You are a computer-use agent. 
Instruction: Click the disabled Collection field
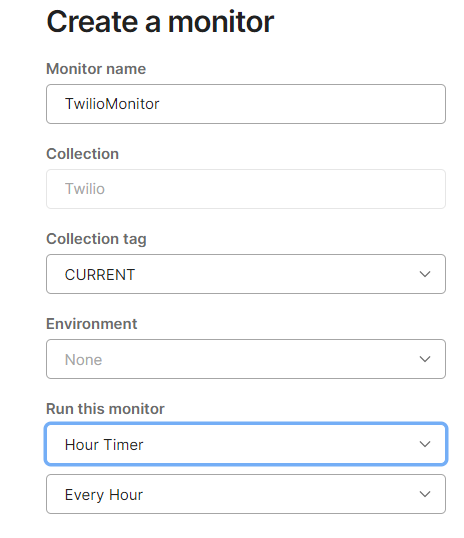[x=246, y=189]
